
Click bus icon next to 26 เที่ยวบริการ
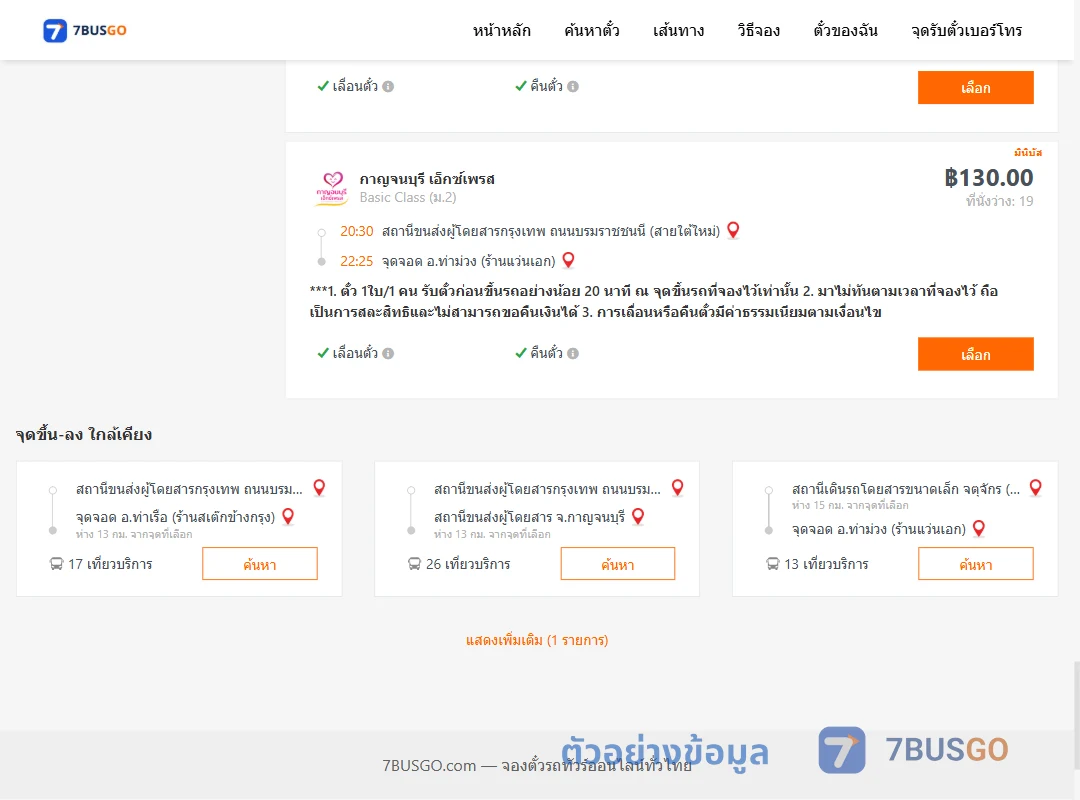coord(414,564)
